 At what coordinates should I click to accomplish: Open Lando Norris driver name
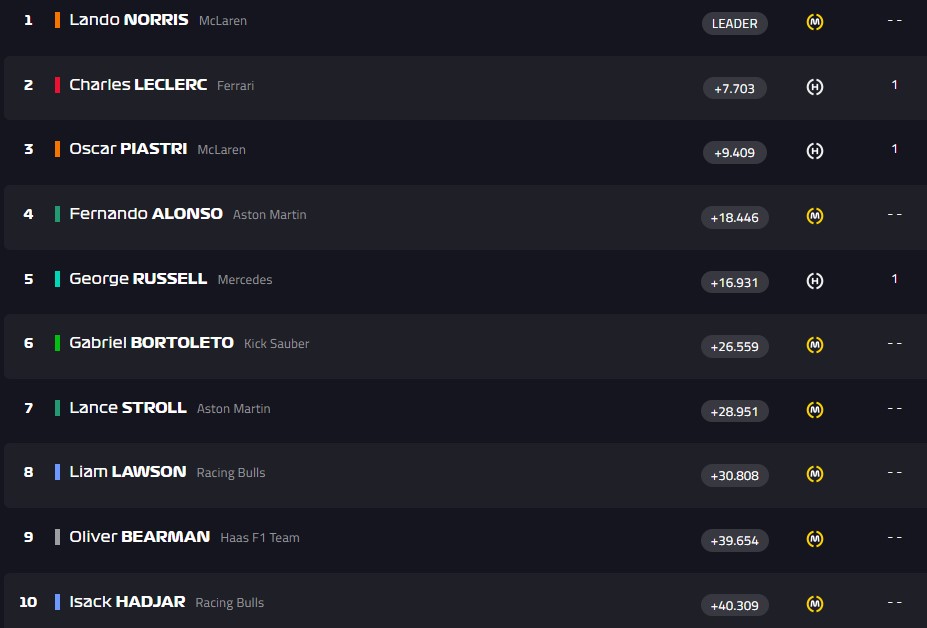(x=128, y=20)
